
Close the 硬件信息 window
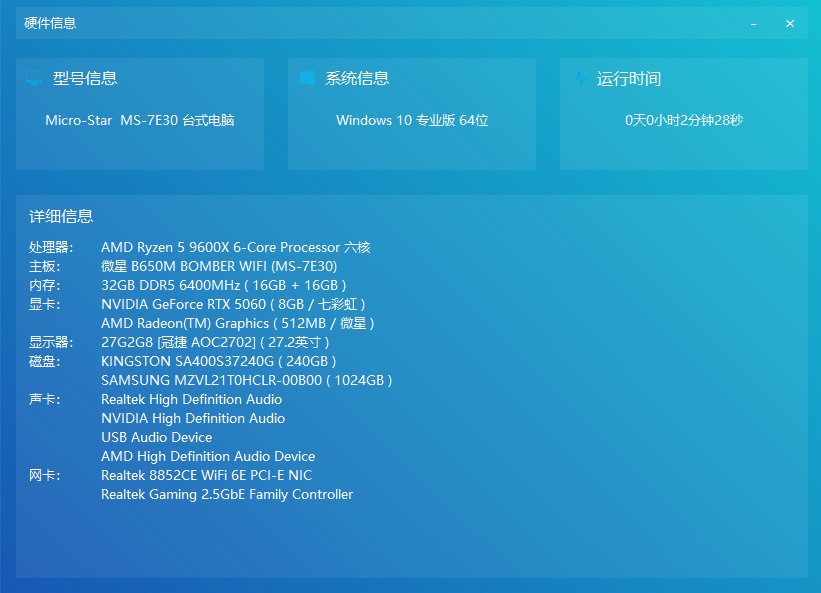[x=790, y=24]
